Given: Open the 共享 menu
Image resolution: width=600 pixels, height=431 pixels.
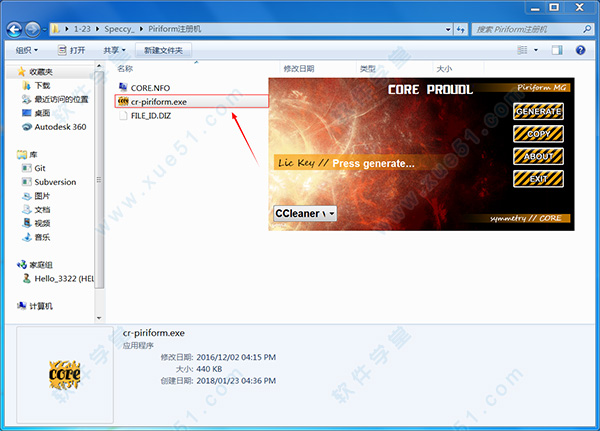Looking at the screenshot, I should (x=114, y=50).
